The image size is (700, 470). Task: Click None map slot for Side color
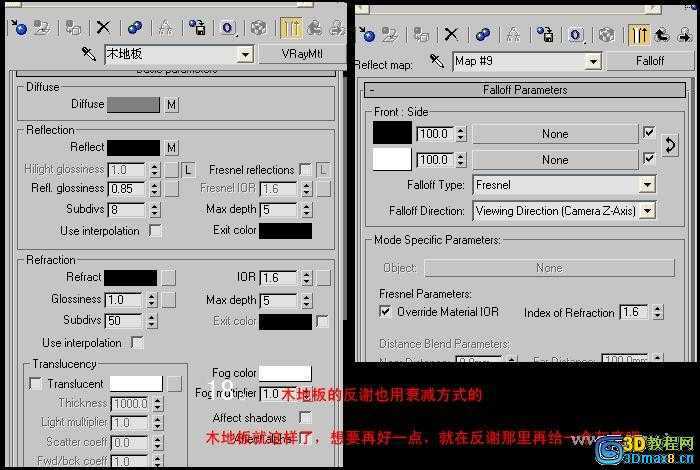(x=555, y=160)
